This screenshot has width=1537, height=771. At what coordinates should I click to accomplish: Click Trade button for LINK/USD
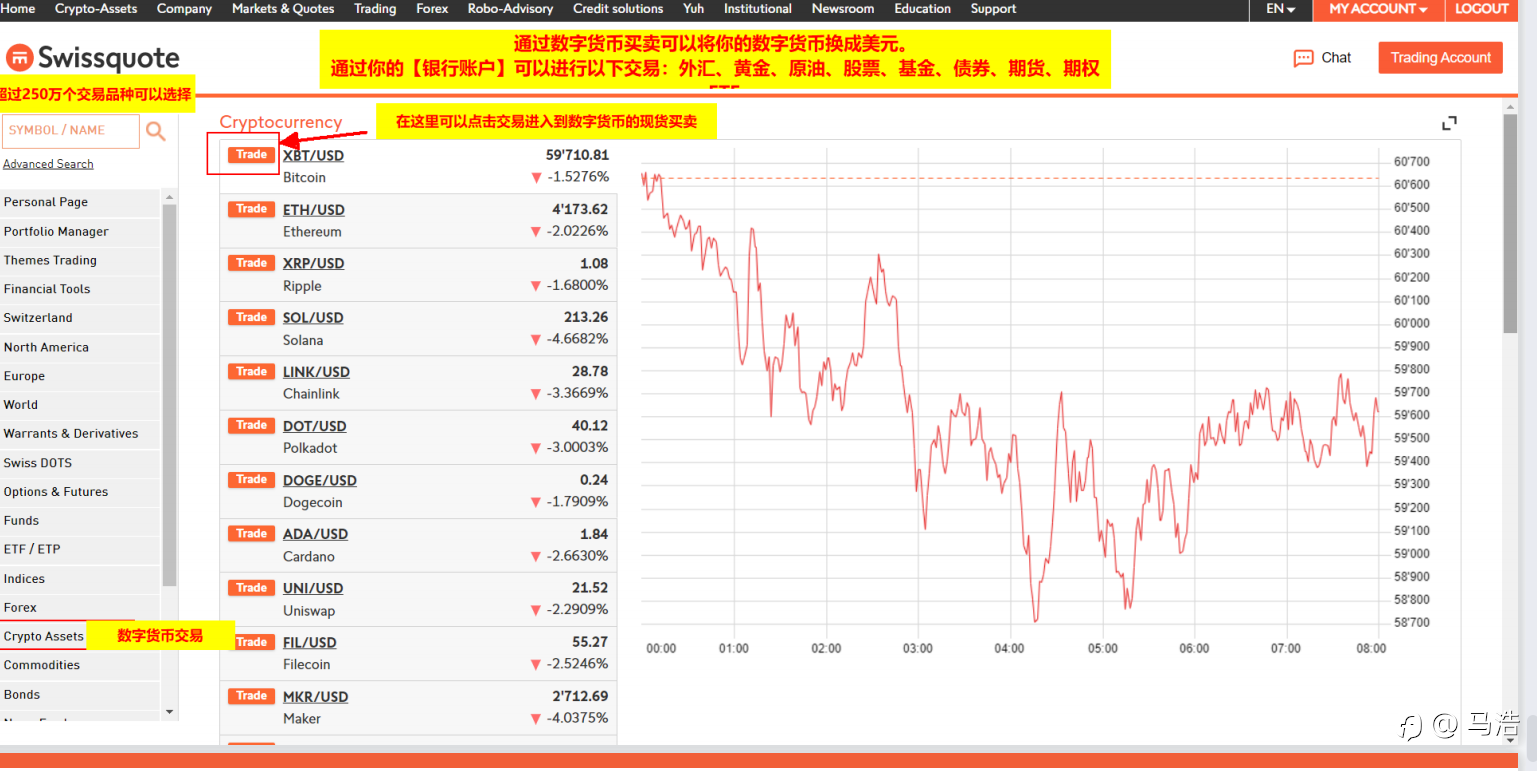coord(251,371)
